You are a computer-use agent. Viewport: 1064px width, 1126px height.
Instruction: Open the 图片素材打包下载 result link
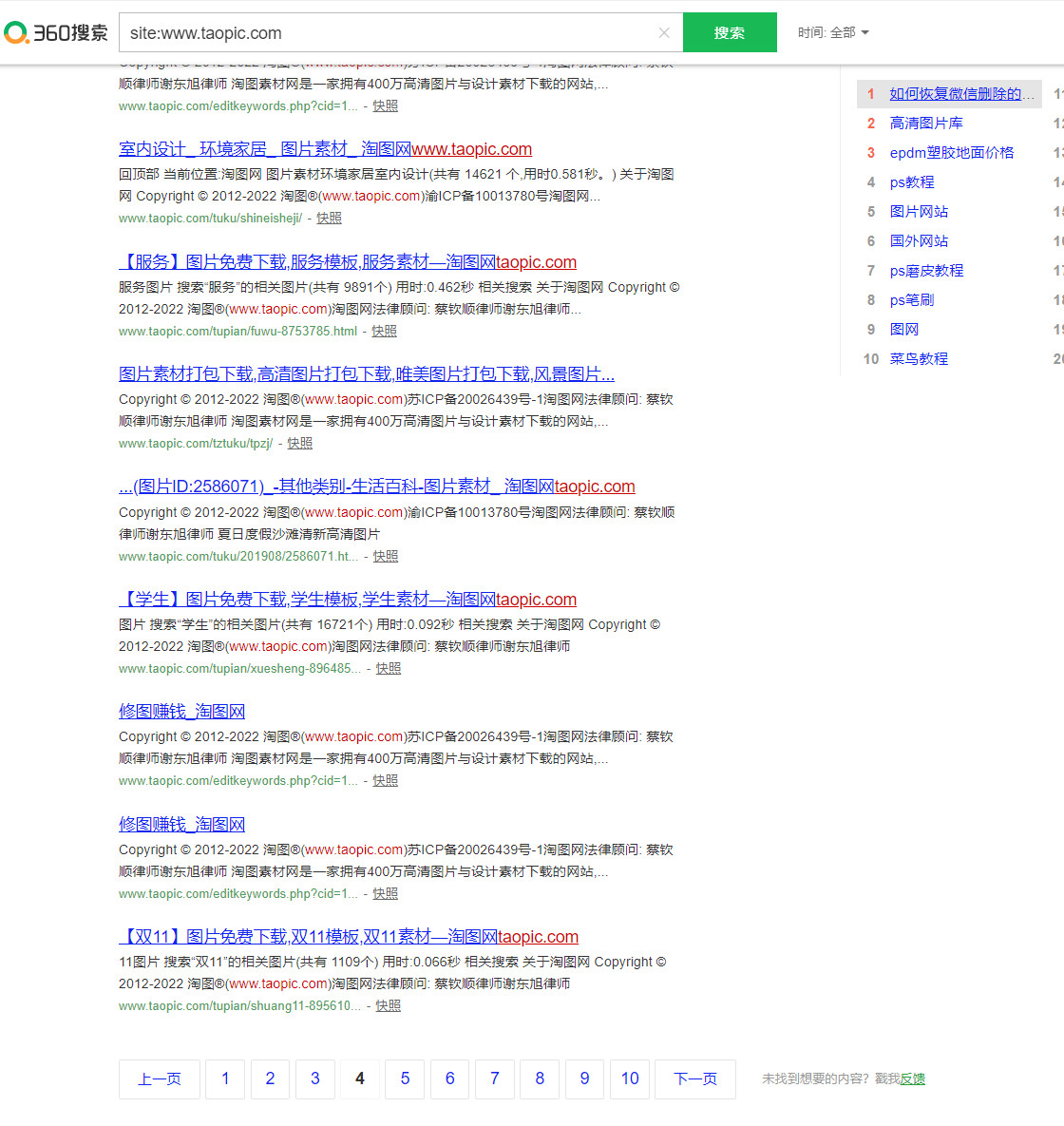pyautogui.click(x=367, y=374)
